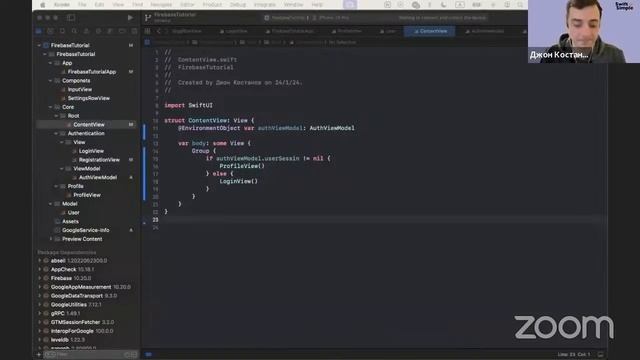Image resolution: width=640 pixels, height=360 pixels.
Task: Click the Add button below the navigator
Action: pyautogui.click(x=39, y=354)
